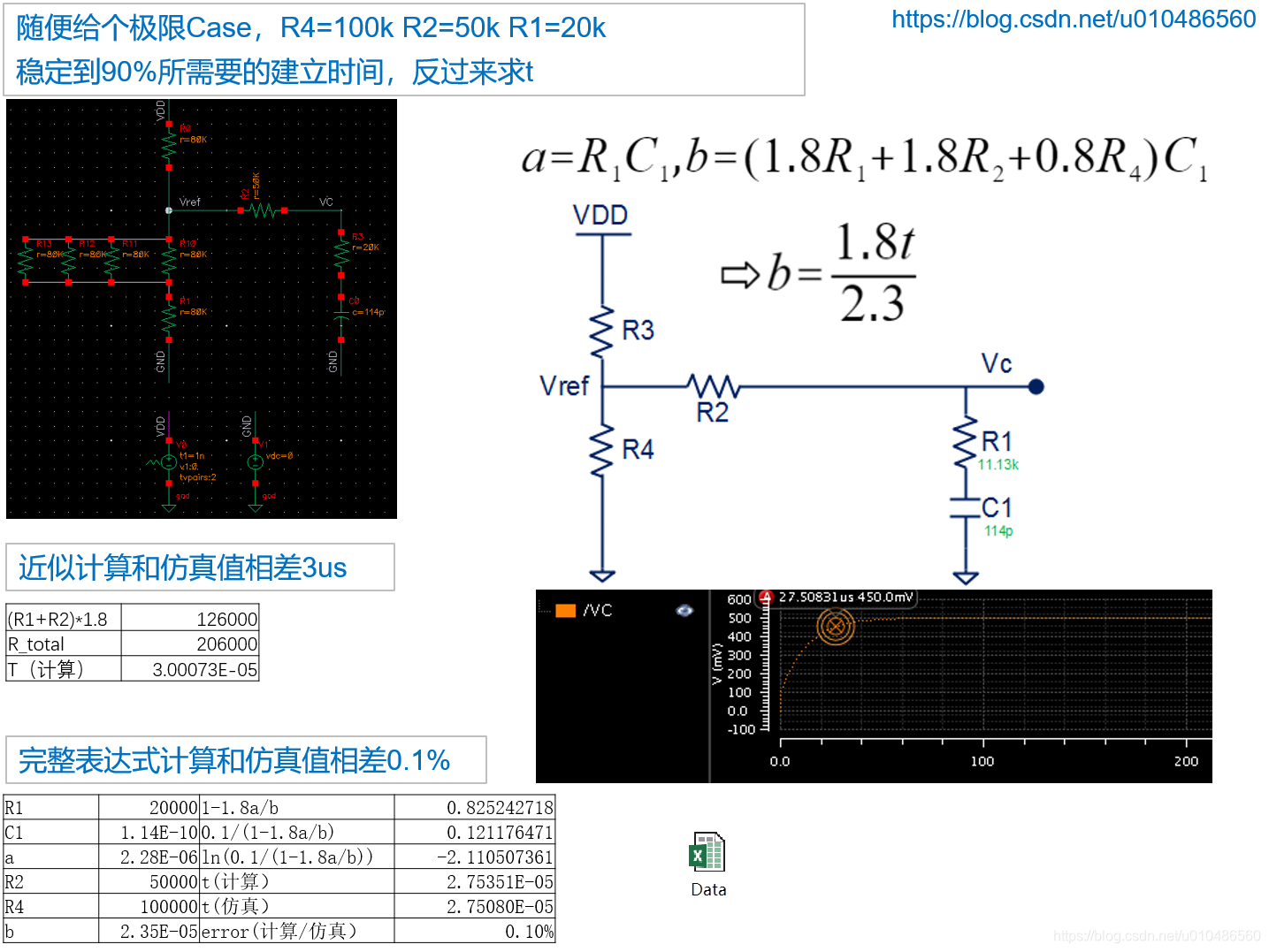Click the R1 11.13k resistor in diagram

click(966, 444)
